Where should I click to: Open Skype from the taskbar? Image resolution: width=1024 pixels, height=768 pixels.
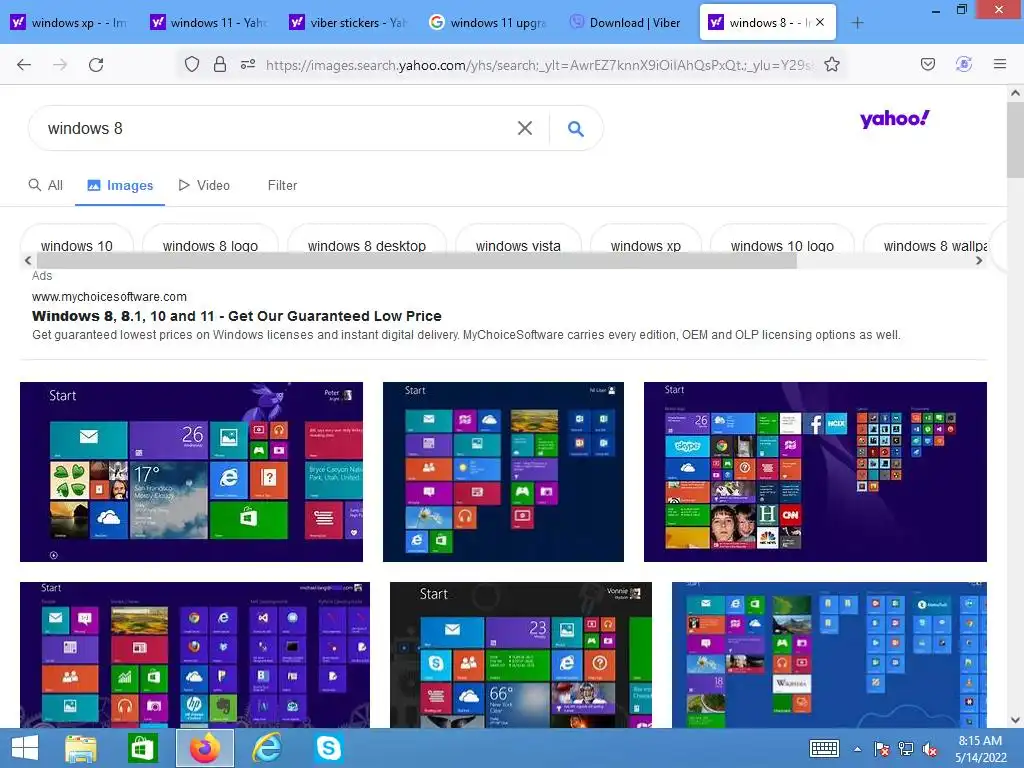328,748
